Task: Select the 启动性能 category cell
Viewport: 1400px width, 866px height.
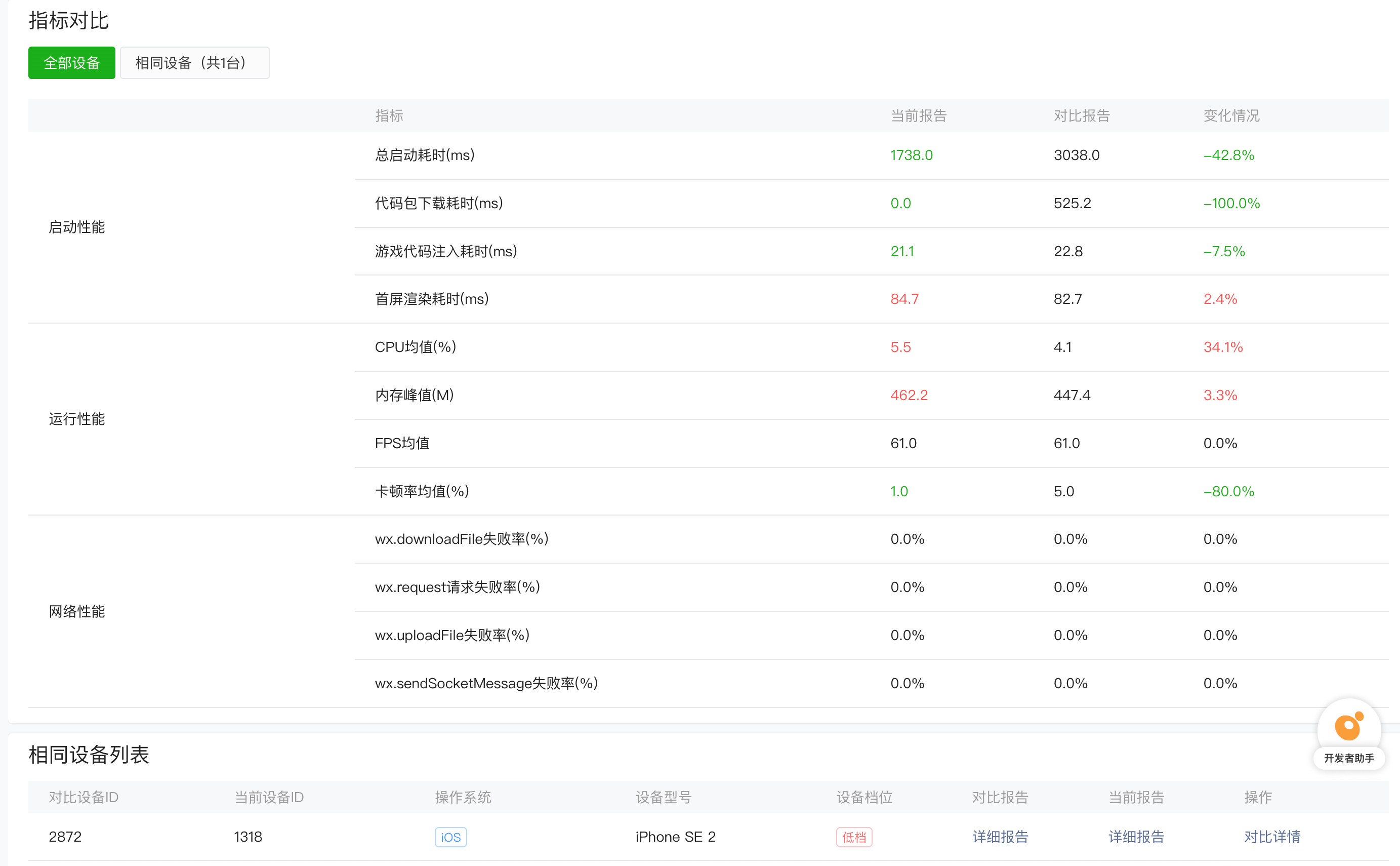Action: click(x=77, y=227)
